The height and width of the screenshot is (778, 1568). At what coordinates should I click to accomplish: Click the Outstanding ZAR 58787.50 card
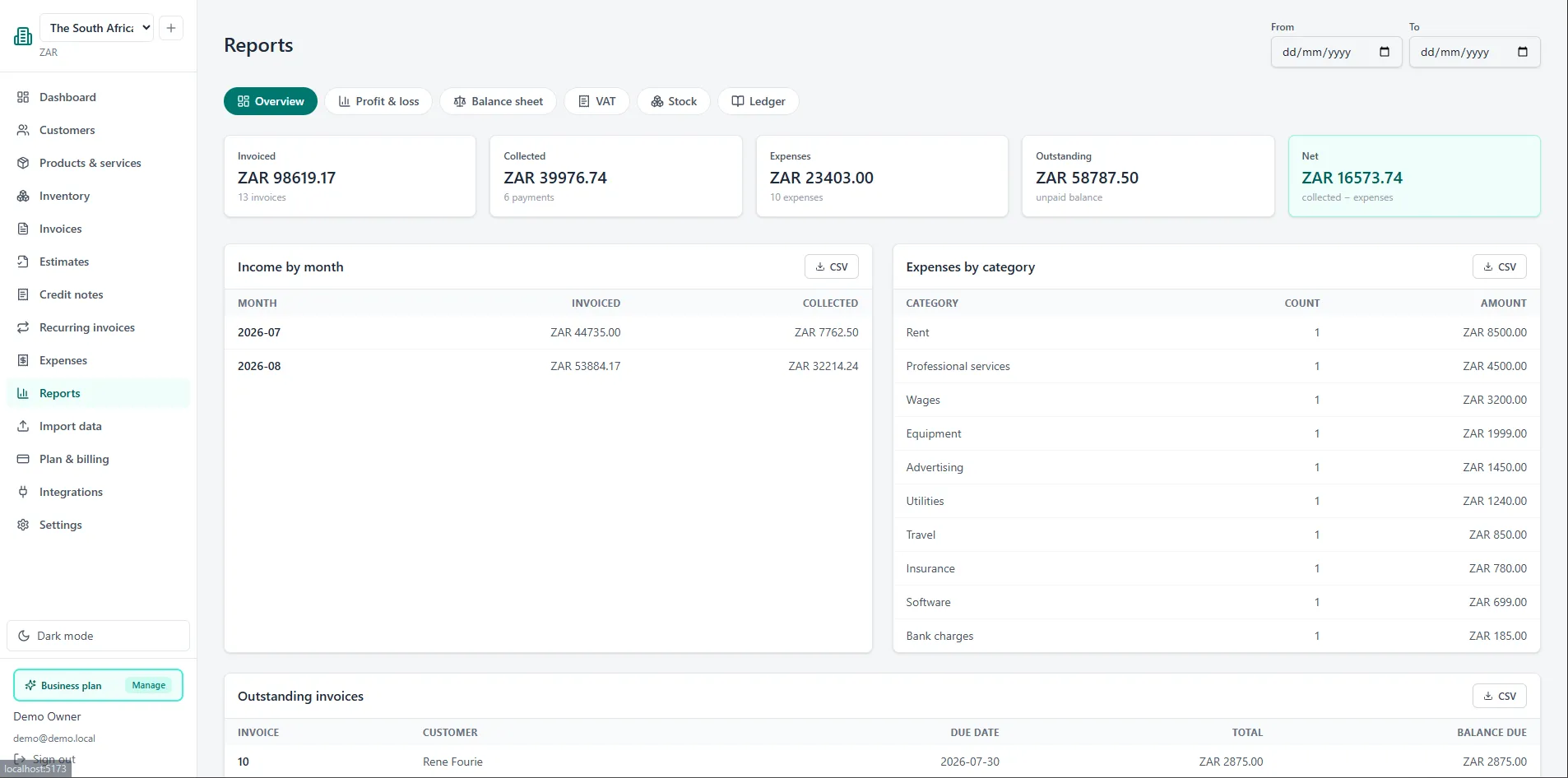(x=1148, y=176)
